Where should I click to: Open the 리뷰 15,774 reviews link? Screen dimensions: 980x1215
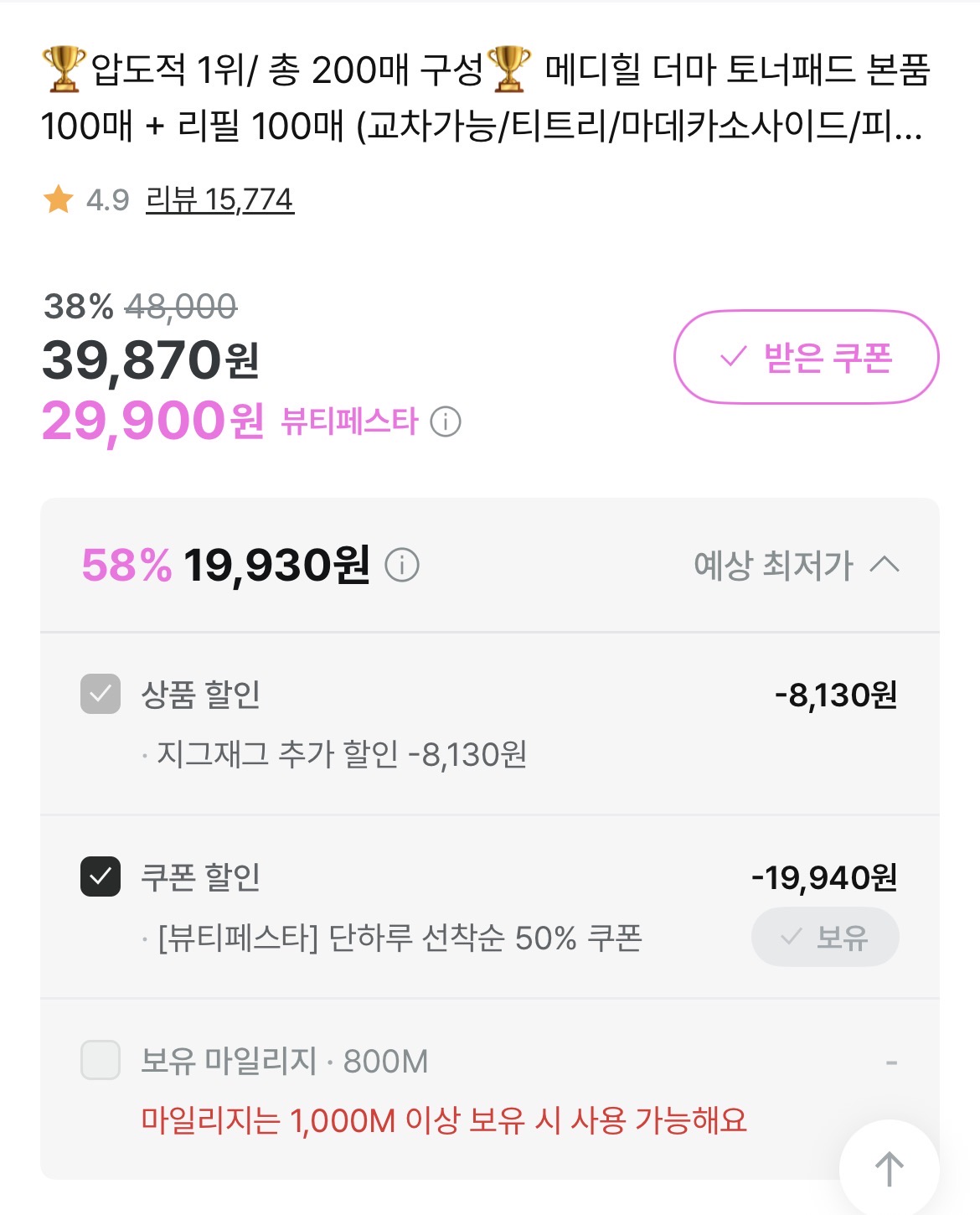[219, 199]
